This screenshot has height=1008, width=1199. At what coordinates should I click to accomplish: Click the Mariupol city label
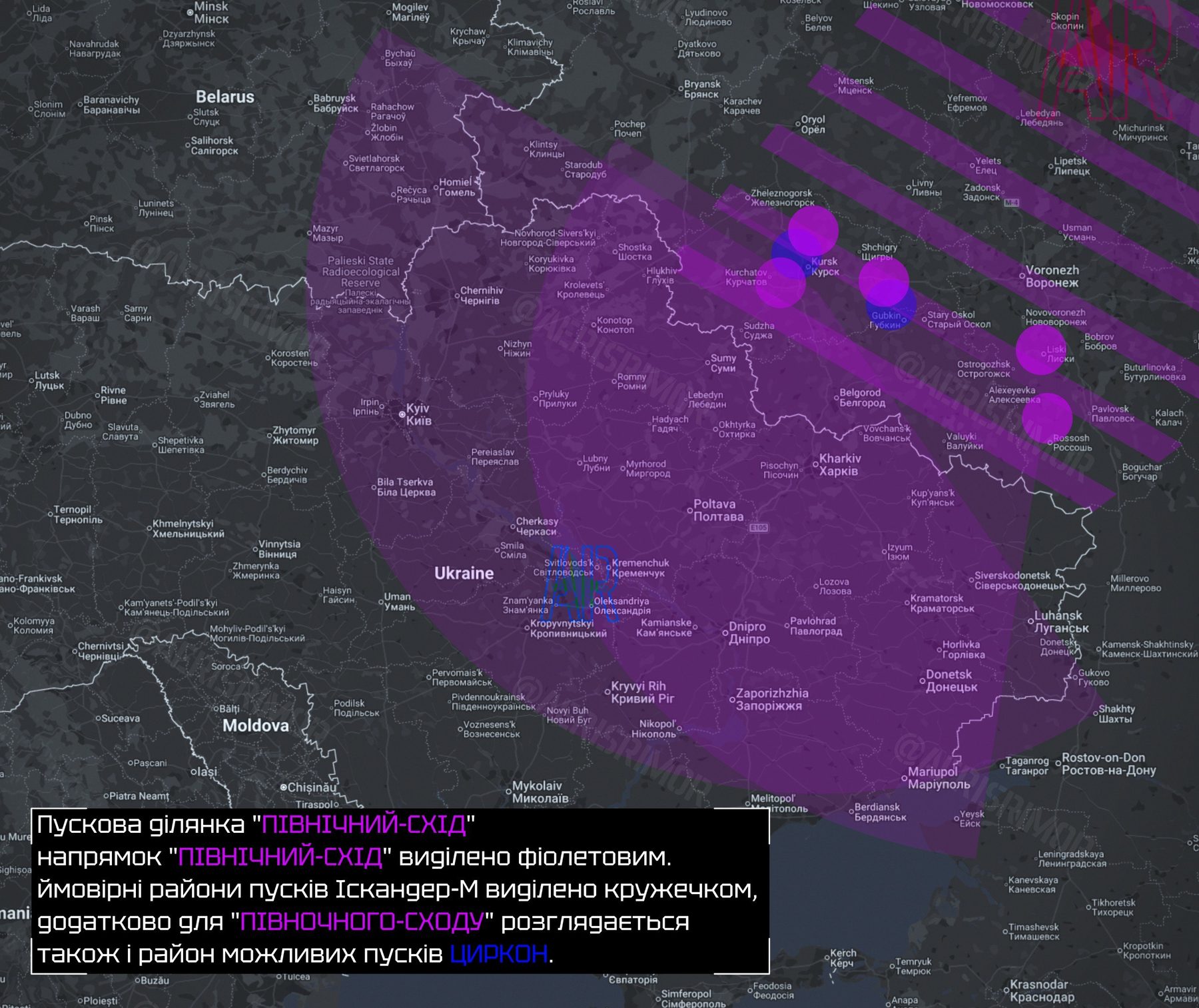[939, 777]
